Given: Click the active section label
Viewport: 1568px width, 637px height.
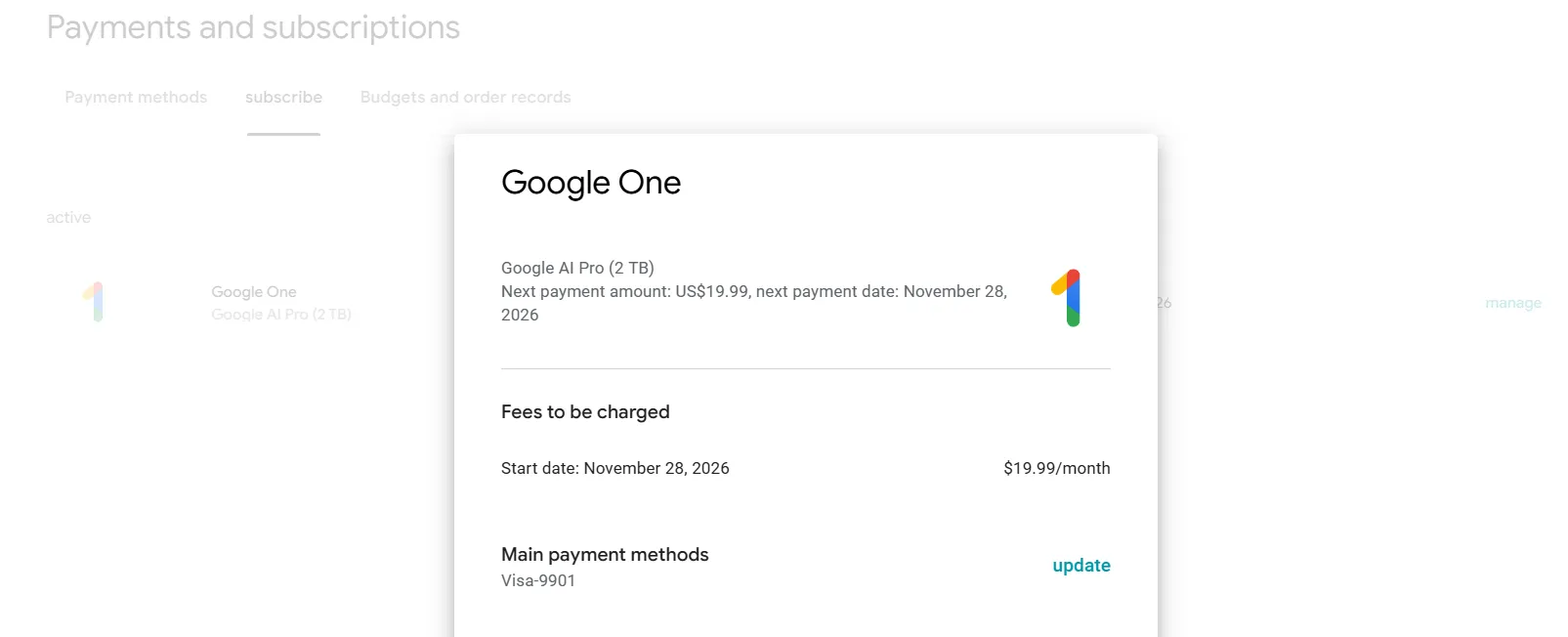Looking at the screenshot, I should (68, 218).
